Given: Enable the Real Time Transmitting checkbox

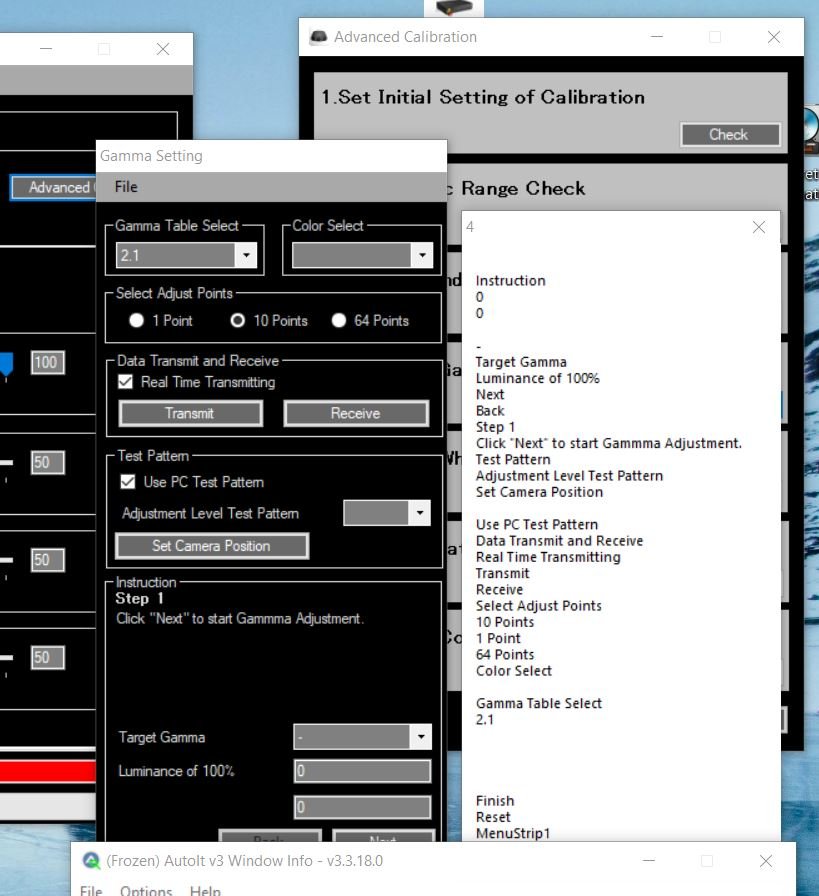Looking at the screenshot, I should [125, 382].
